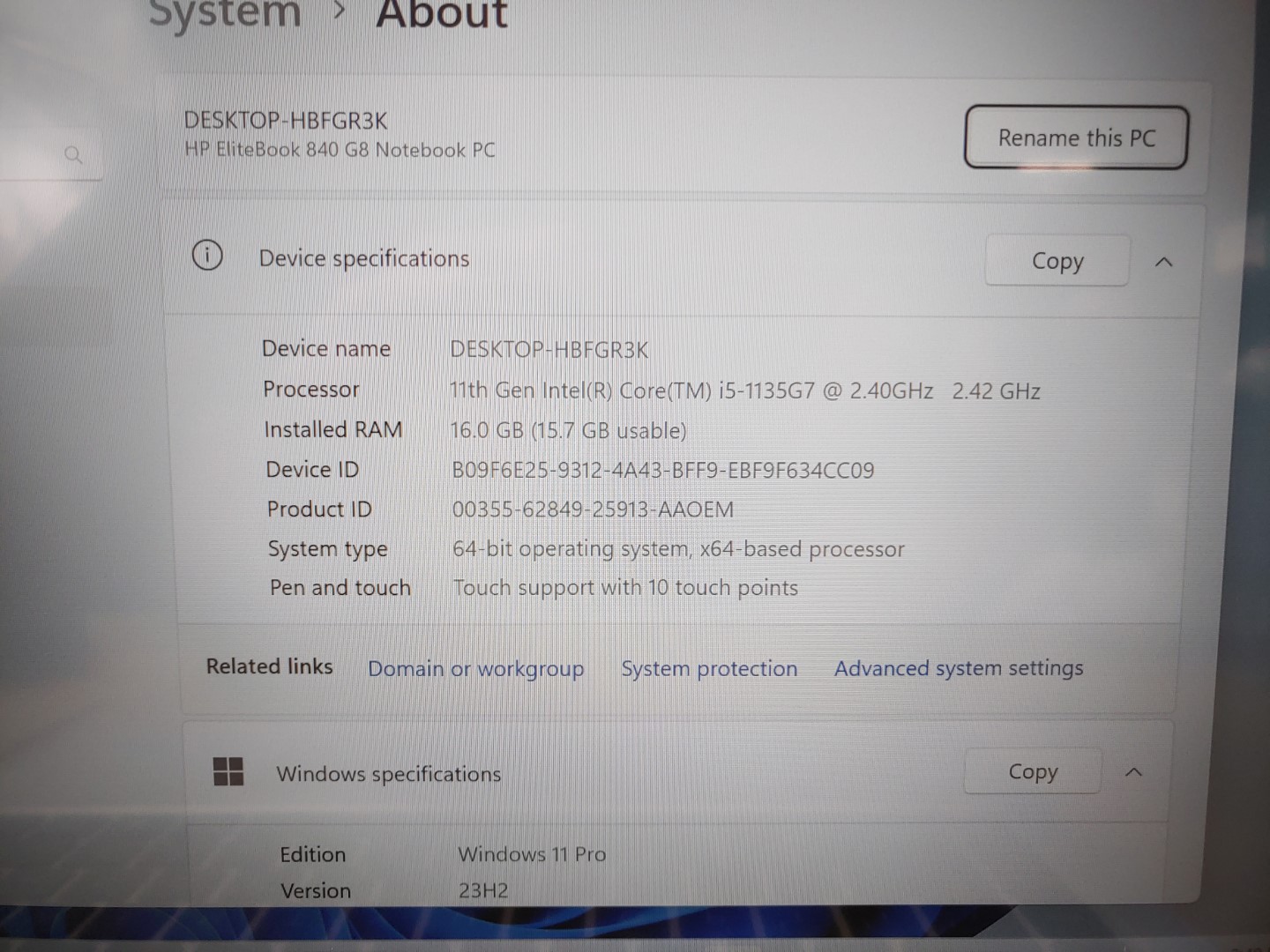The width and height of the screenshot is (1270, 952).
Task: Click the Device ID label
Action: 312,469
